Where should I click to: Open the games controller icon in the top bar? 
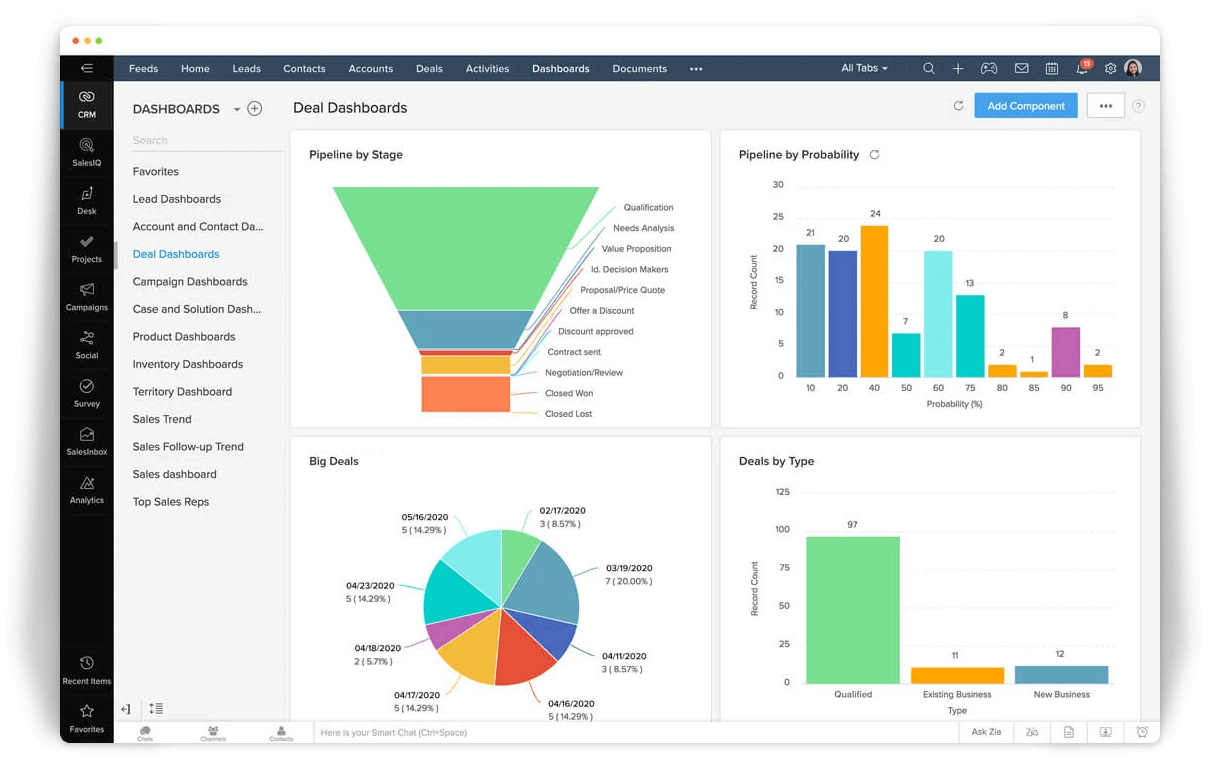(989, 68)
